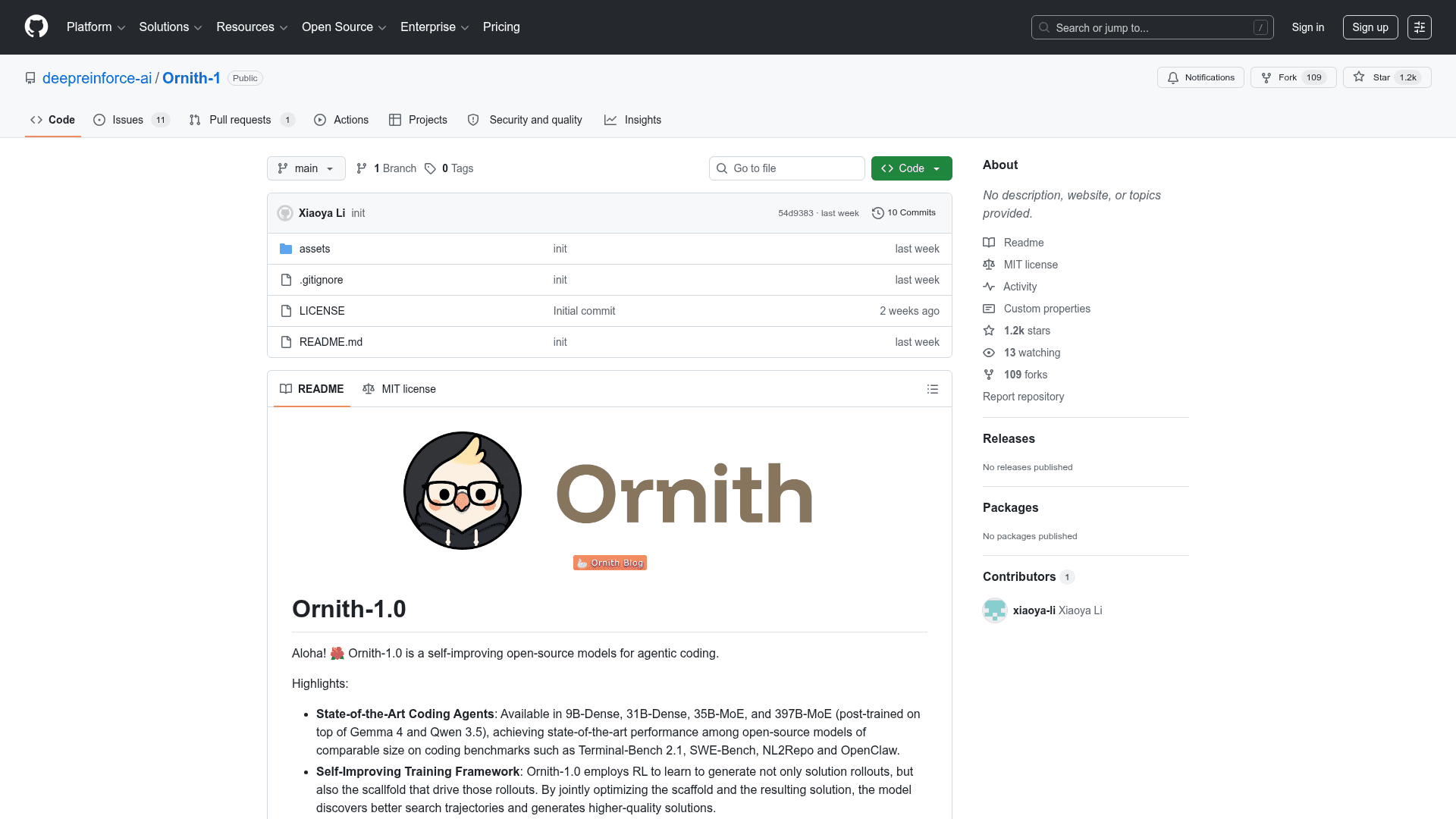1456x819 pixels.
Task: Open the GitHub homepage logo
Action: pyautogui.click(x=36, y=27)
